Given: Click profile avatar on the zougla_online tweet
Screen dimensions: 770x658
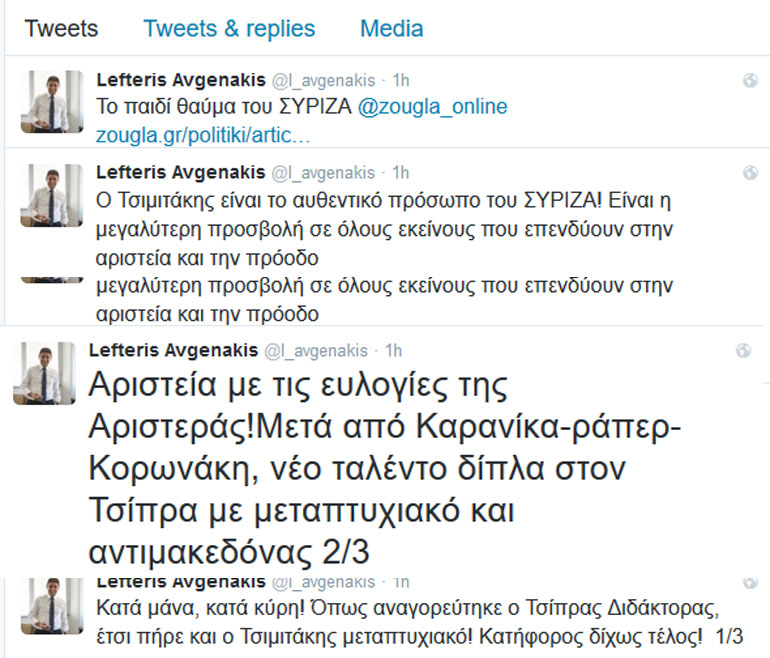Looking at the screenshot, I should tap(45, 102).
